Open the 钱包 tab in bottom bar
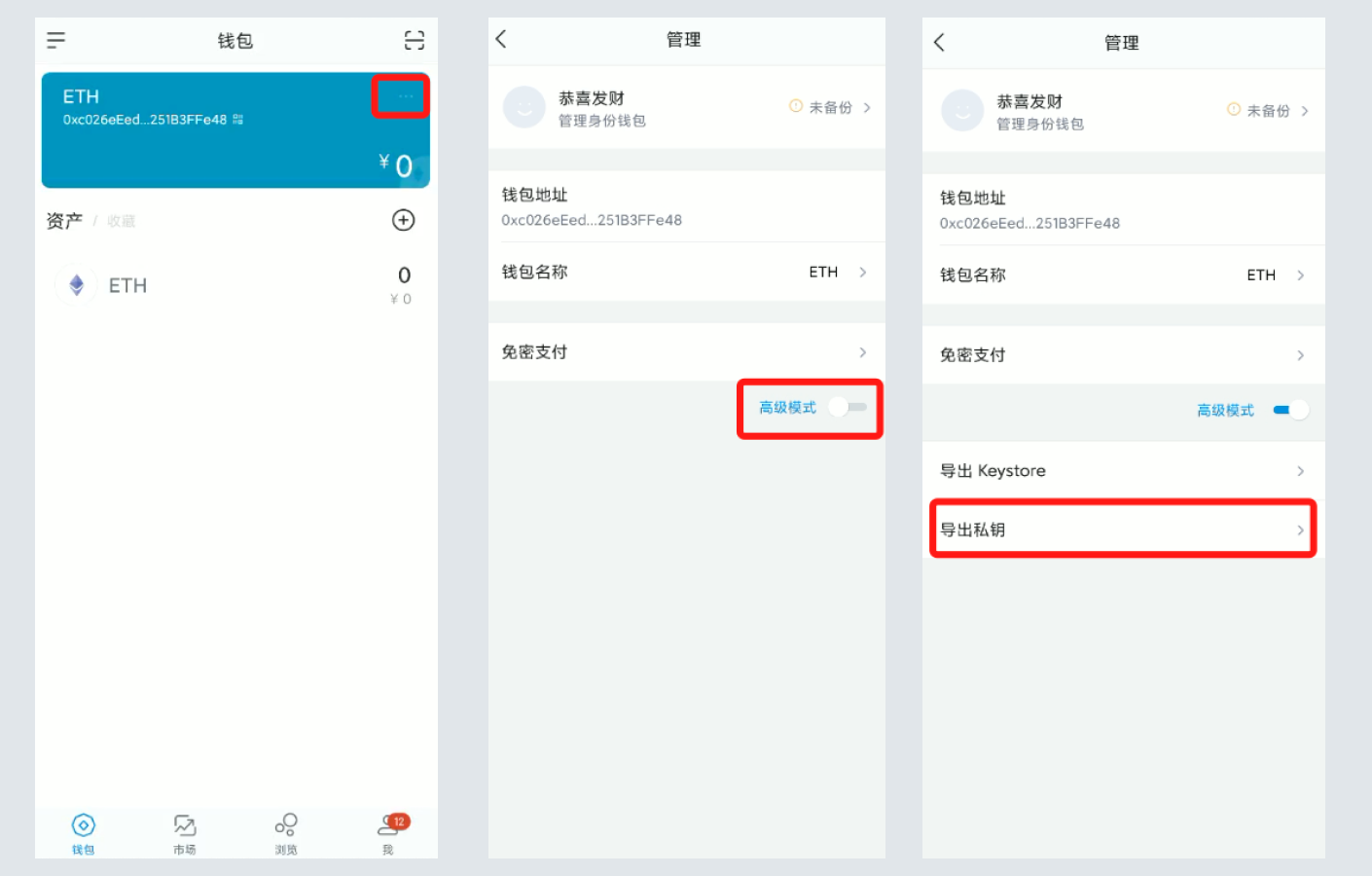Viewport: 1372px width, 876px height. pyautogui.click(x=84, y=834)
